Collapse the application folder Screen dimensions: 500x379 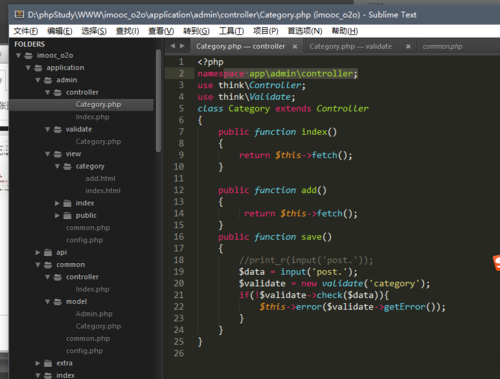coord(28,68)
